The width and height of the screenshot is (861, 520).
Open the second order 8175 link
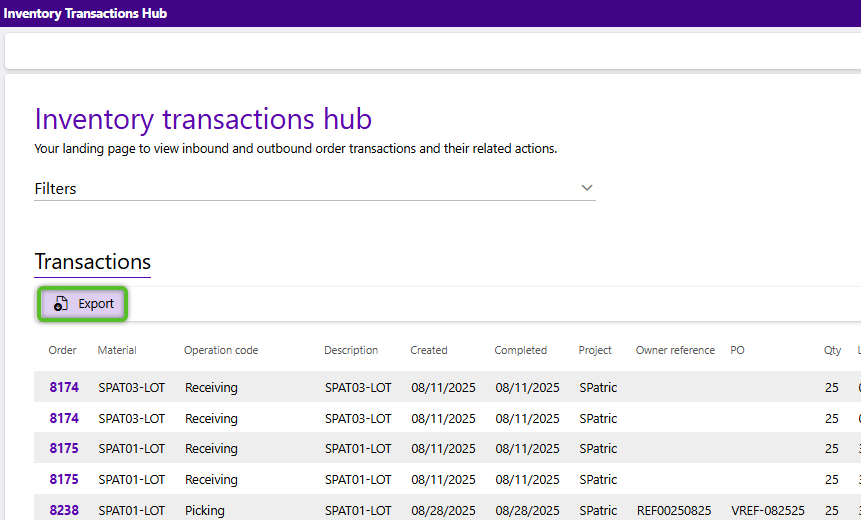coord(64,480)
